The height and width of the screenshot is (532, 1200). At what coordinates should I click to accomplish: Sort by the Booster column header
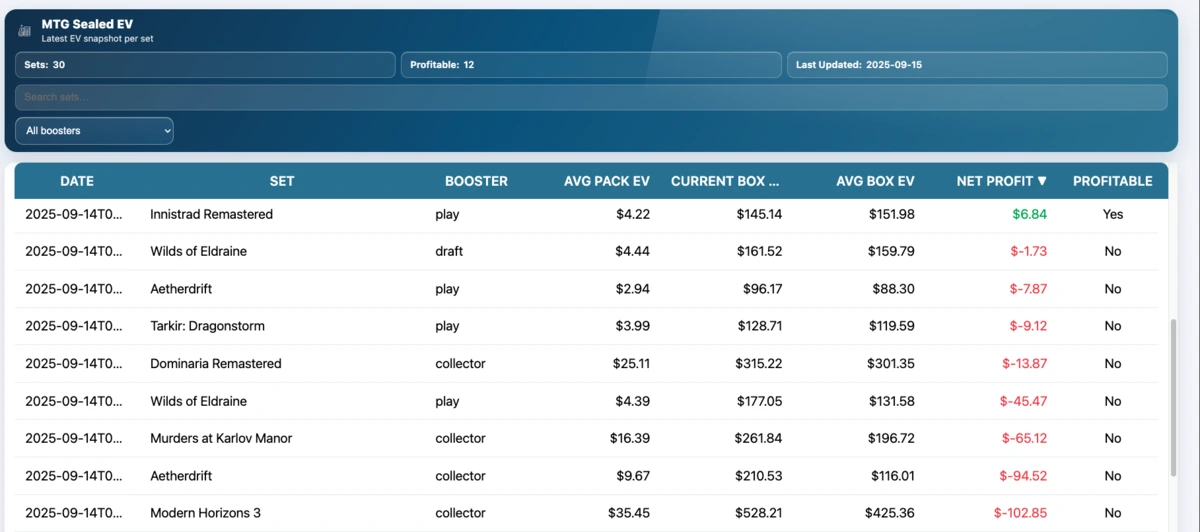tap(476, 181)
